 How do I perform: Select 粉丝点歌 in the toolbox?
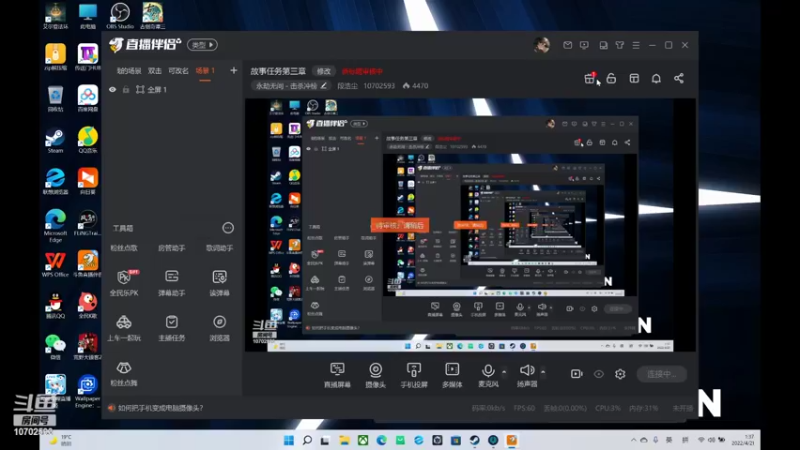tap(124, 248)
